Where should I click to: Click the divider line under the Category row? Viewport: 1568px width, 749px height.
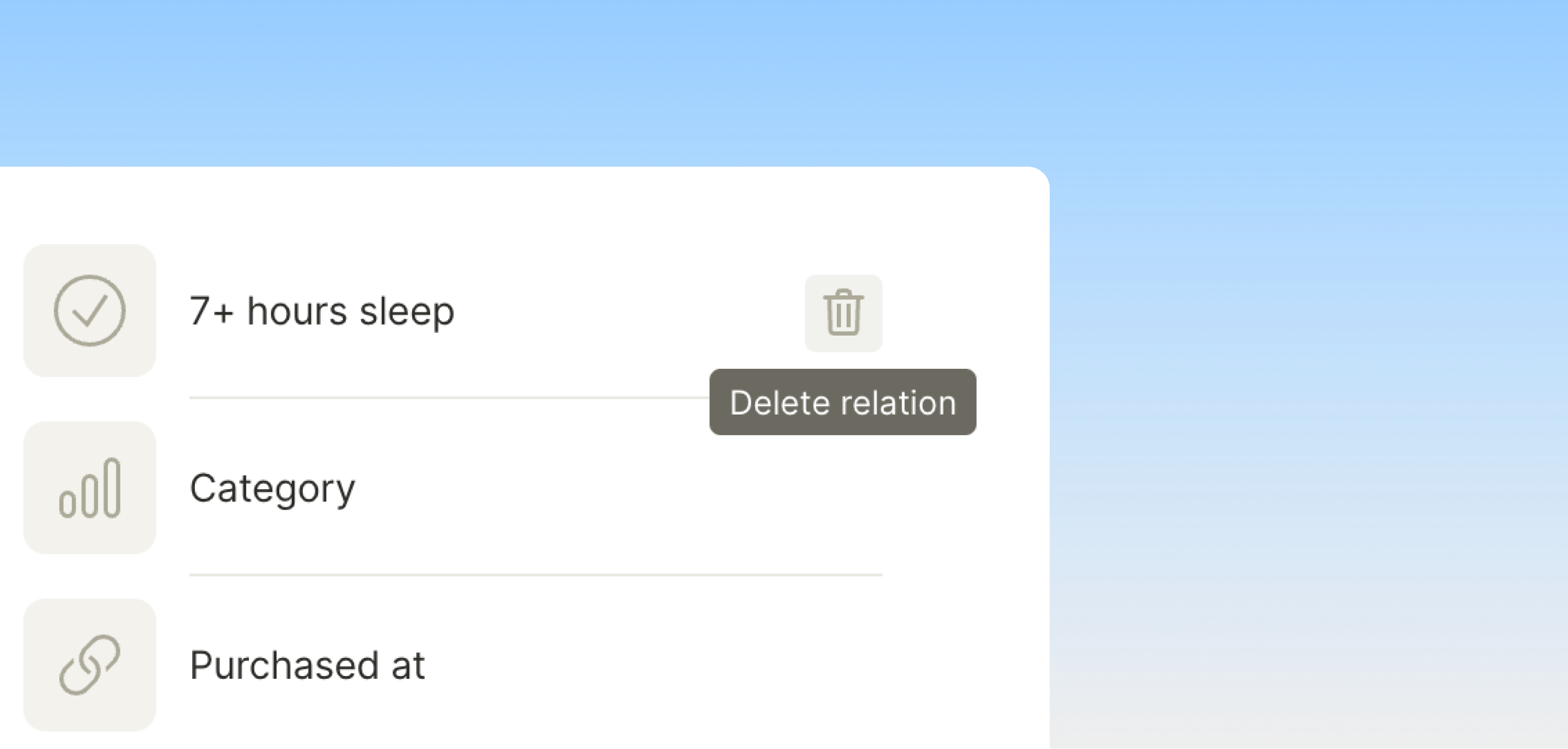[536, 575]
